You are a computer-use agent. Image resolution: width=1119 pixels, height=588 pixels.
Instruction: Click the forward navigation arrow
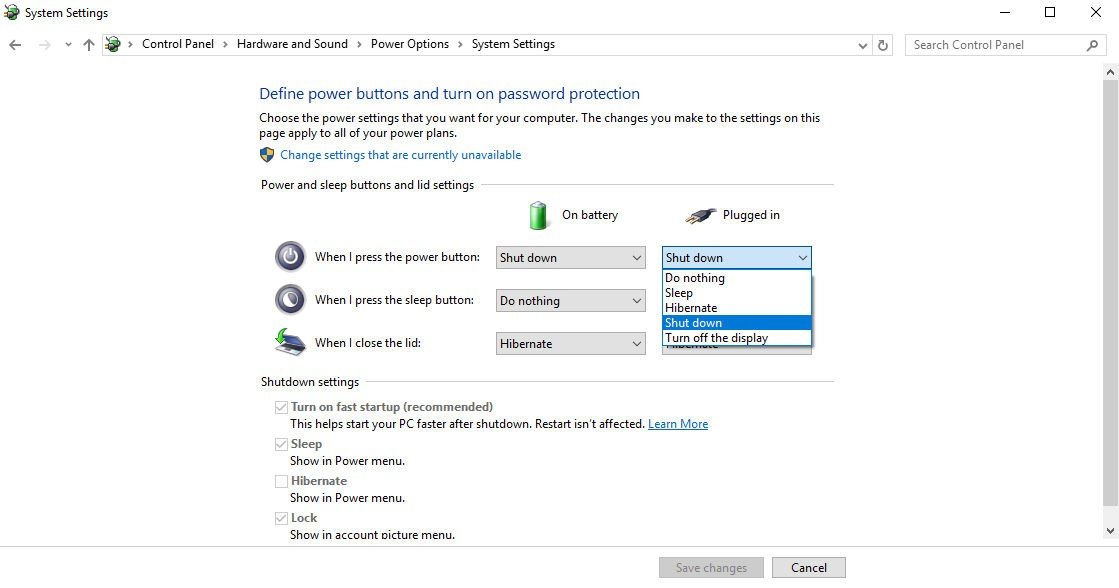tap(44, 45)
